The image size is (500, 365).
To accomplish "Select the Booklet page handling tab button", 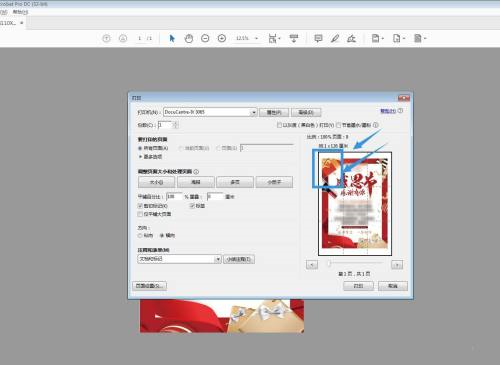I will pos(274,182).
